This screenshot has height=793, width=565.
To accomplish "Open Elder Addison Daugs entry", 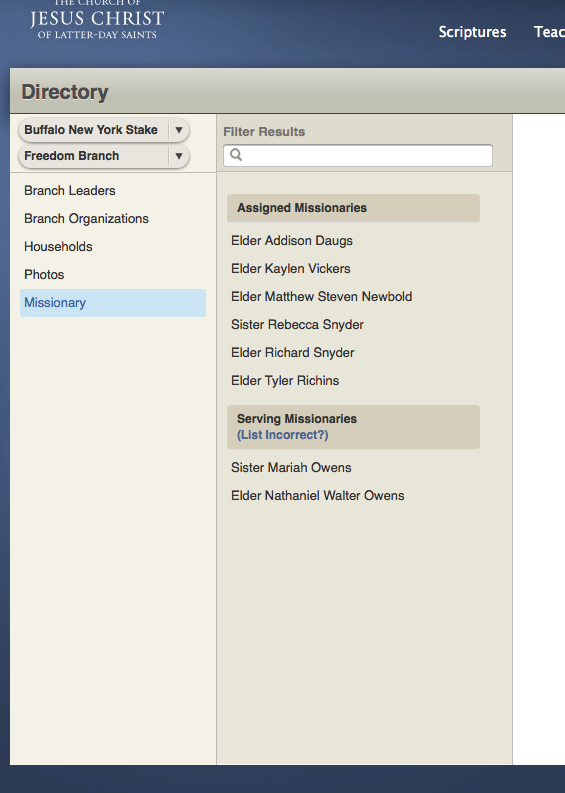I will pyautogui.click(x=292, y=241).
